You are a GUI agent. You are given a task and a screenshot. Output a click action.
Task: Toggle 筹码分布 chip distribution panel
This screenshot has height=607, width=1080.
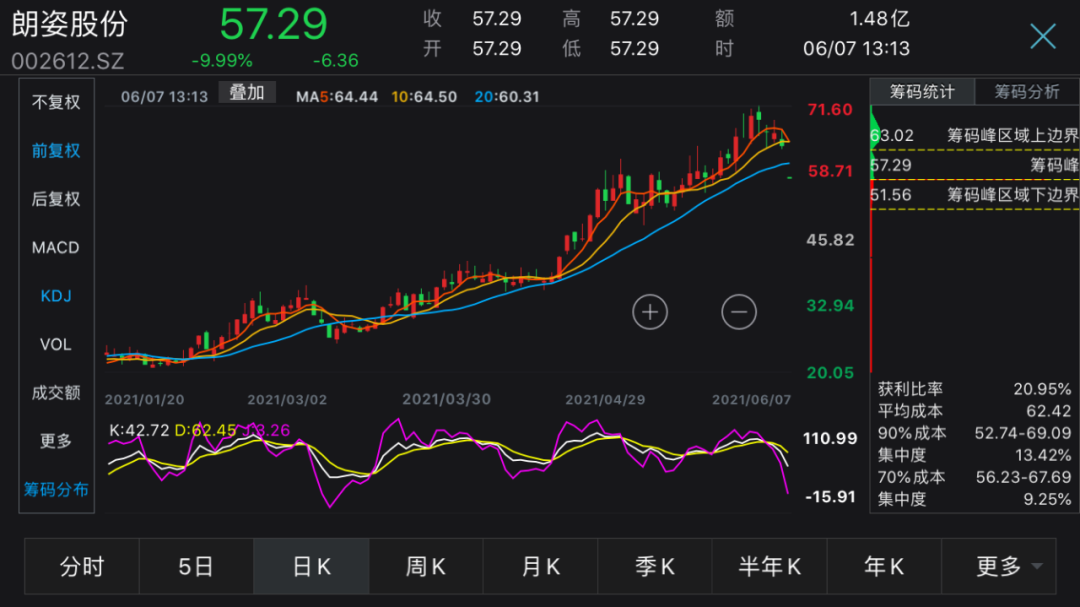[x=56, y=489]
